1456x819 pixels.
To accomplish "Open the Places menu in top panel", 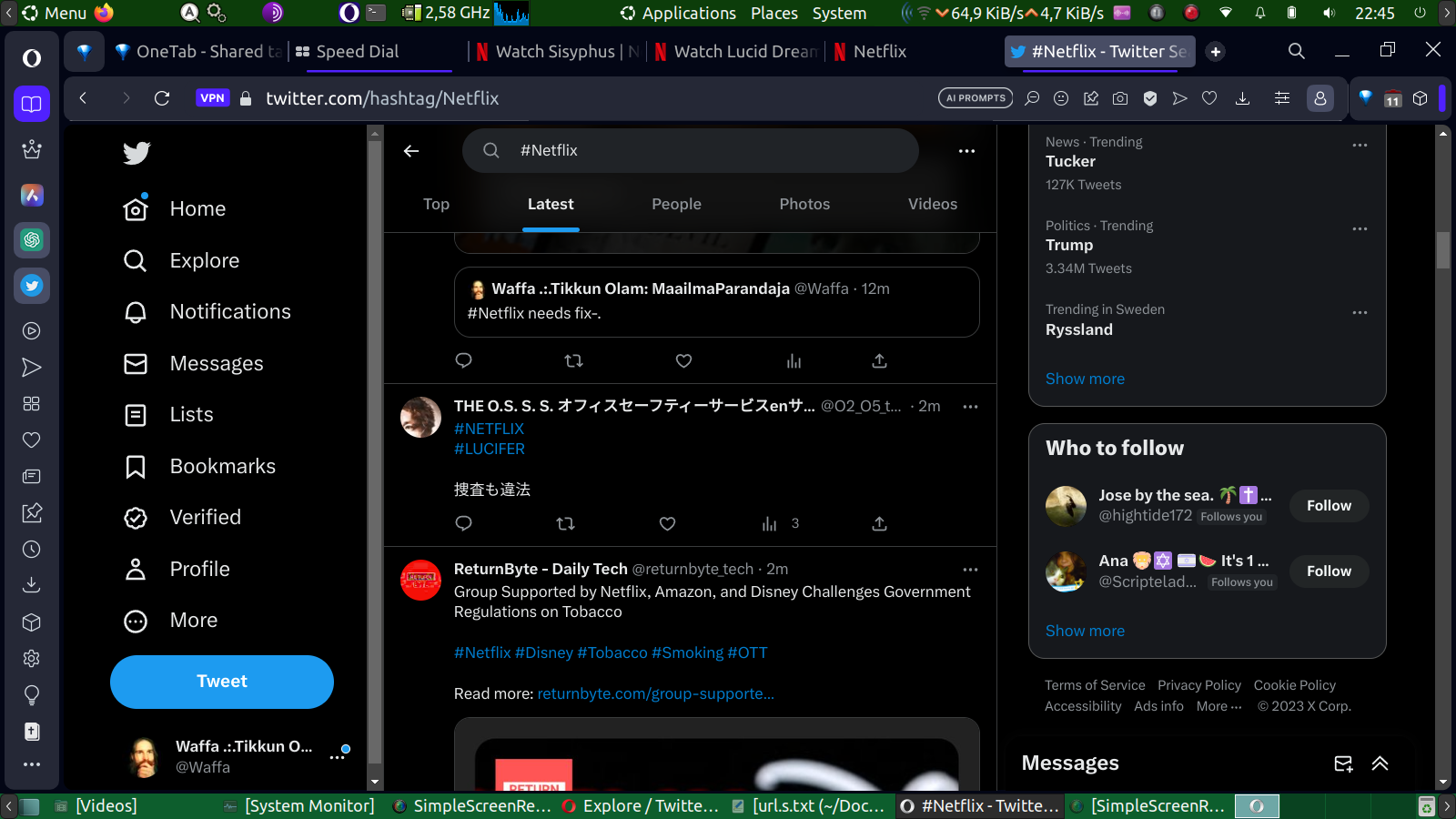I will tap(774, 13).
